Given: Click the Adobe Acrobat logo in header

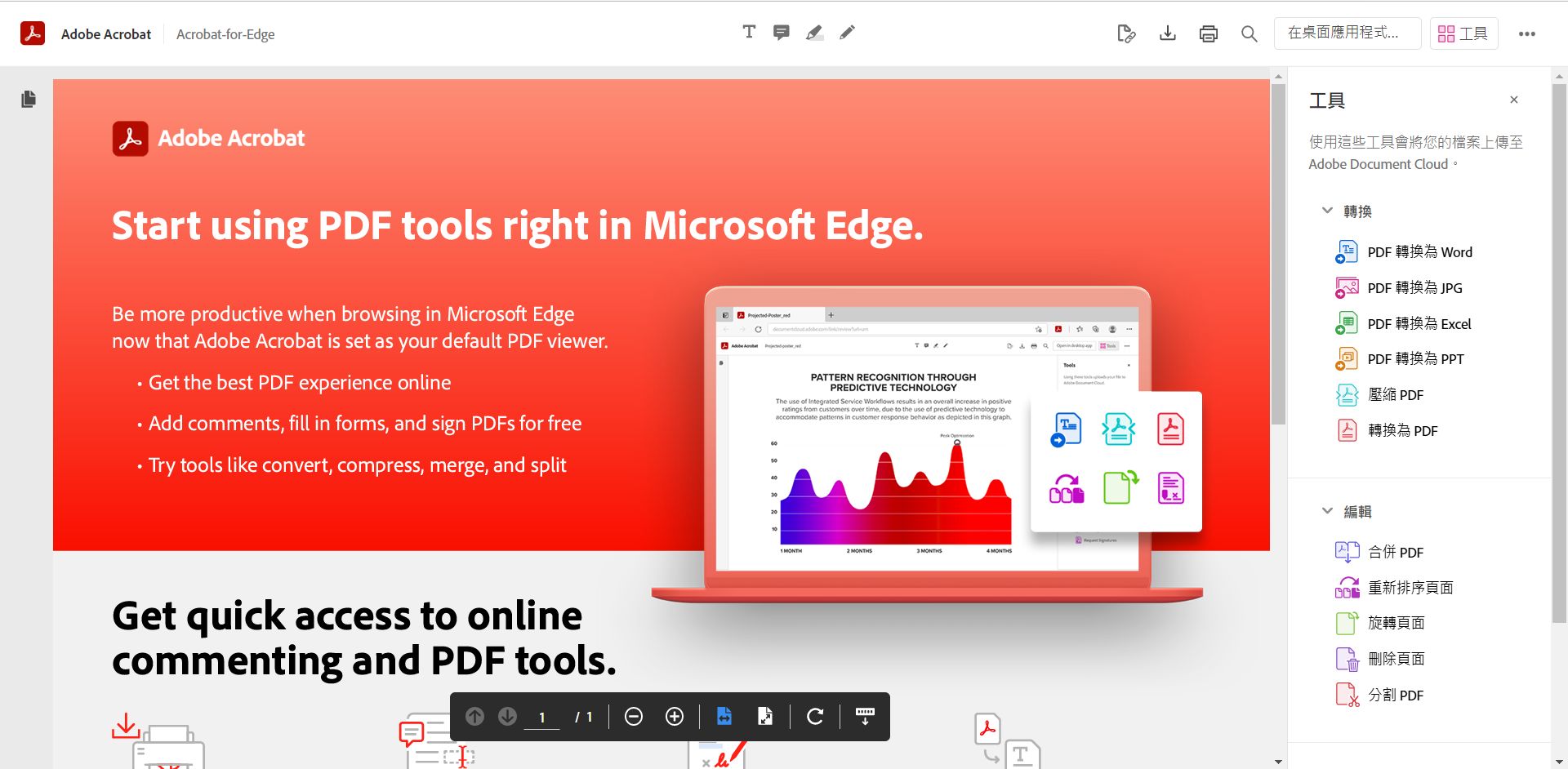Looking at the screenshot, I should coord(33,33).
